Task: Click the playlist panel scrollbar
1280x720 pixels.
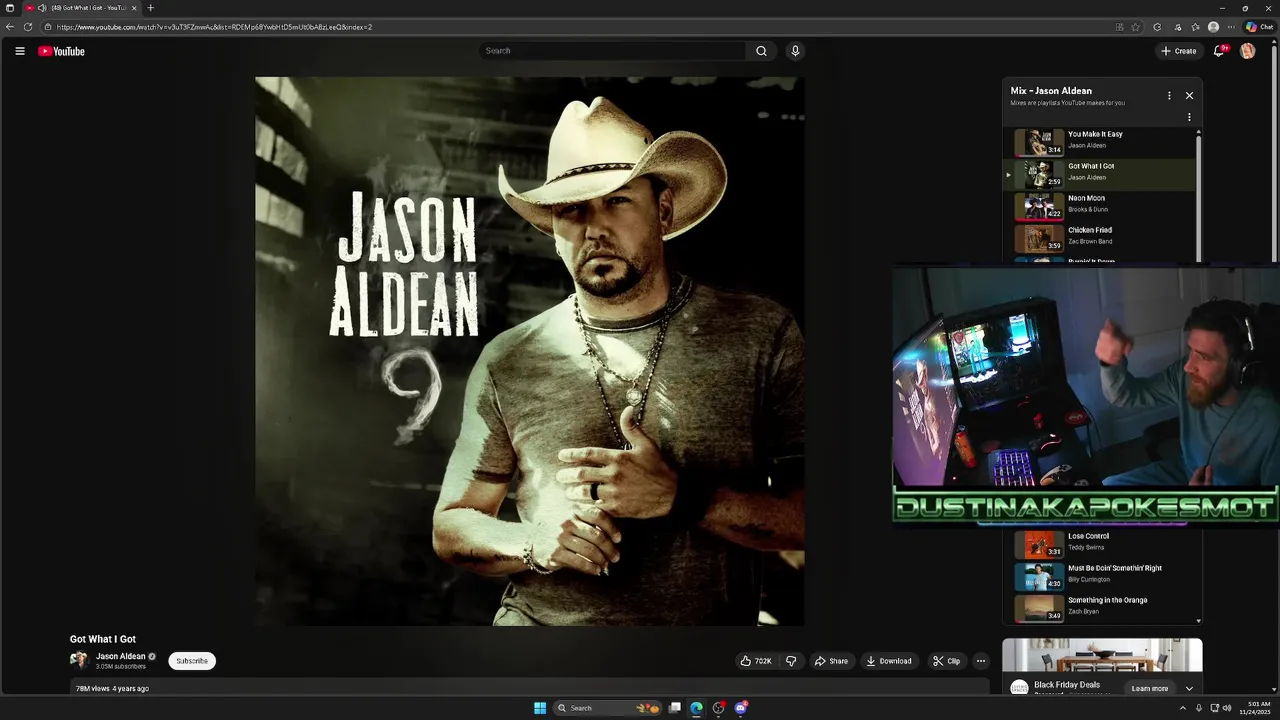Action: pyautogui.click(x=1199, y=200)
